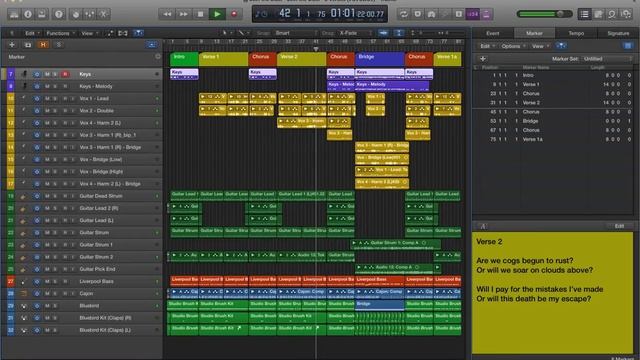This screenshot has width=640, height=360.
Task: Open the Library panel button
Action: point(14,14)
